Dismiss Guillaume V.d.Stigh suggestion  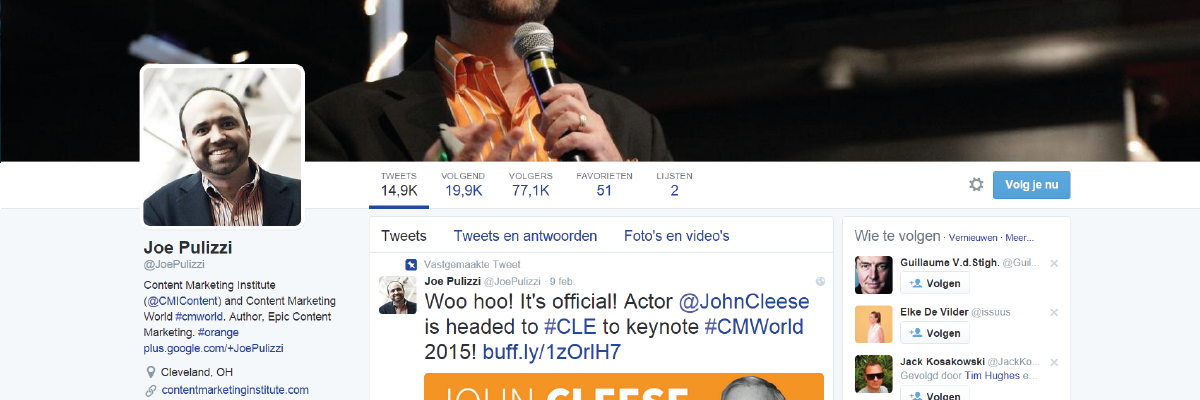click(1054, 263)
